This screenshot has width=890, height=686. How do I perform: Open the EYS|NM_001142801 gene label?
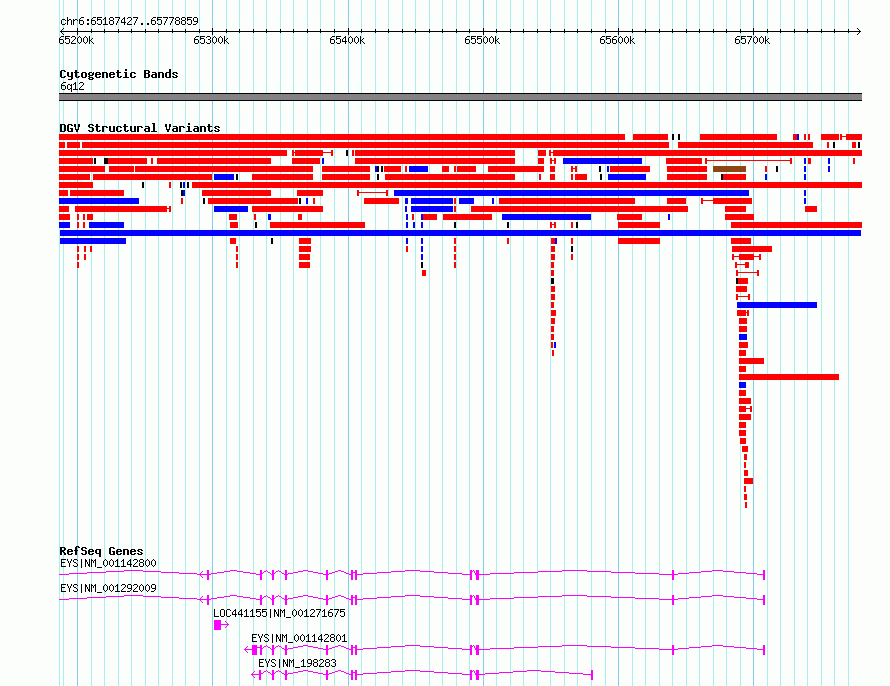pyautogui.click(x=299, y=638)
